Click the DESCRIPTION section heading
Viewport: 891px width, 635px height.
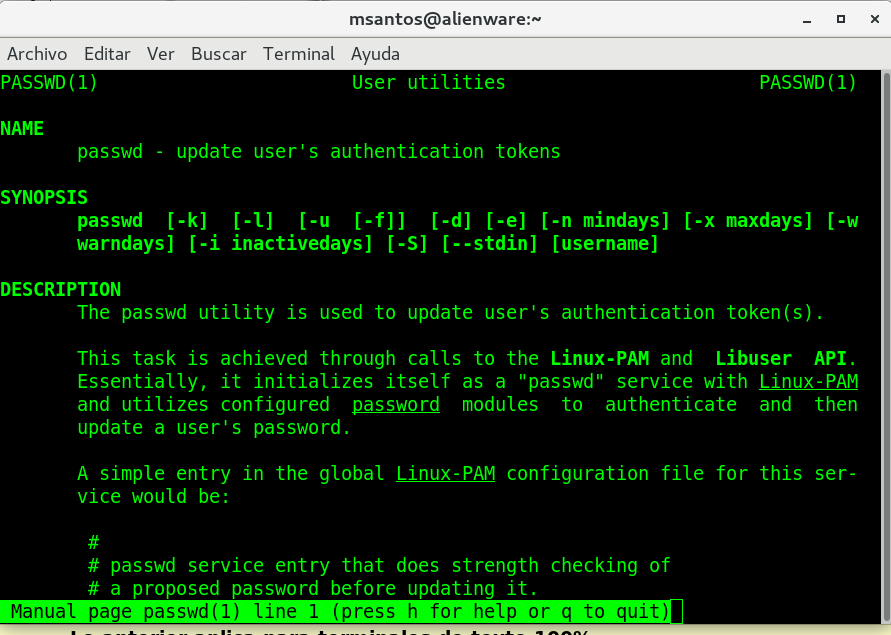[x=60, y=290]
